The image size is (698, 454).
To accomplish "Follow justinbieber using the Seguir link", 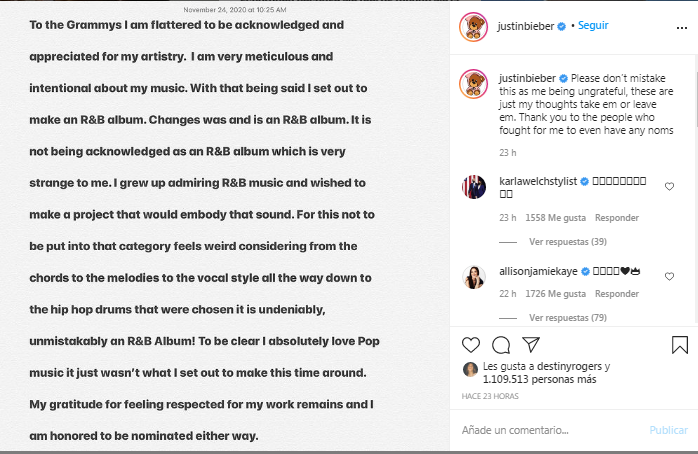I will (592, 26).
